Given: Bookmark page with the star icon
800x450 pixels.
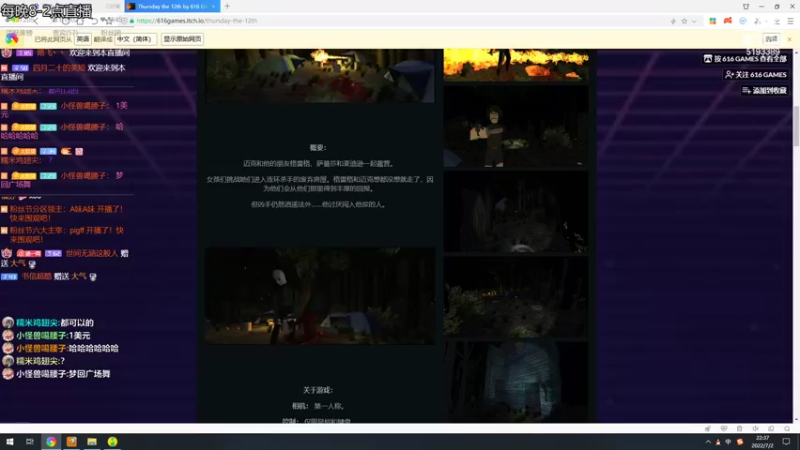Looking at the screenshot, I should click(x=684, y=21).
